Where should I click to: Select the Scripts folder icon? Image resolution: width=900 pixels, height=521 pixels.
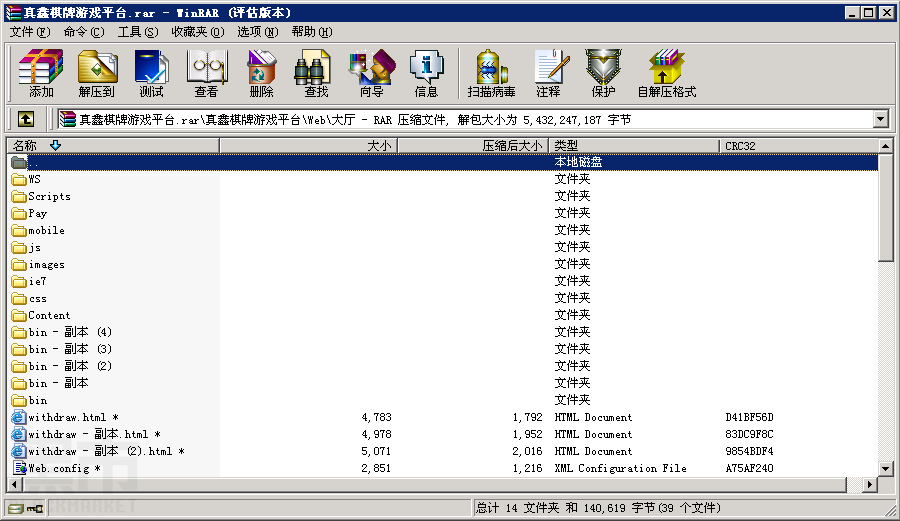click(19, 197)
